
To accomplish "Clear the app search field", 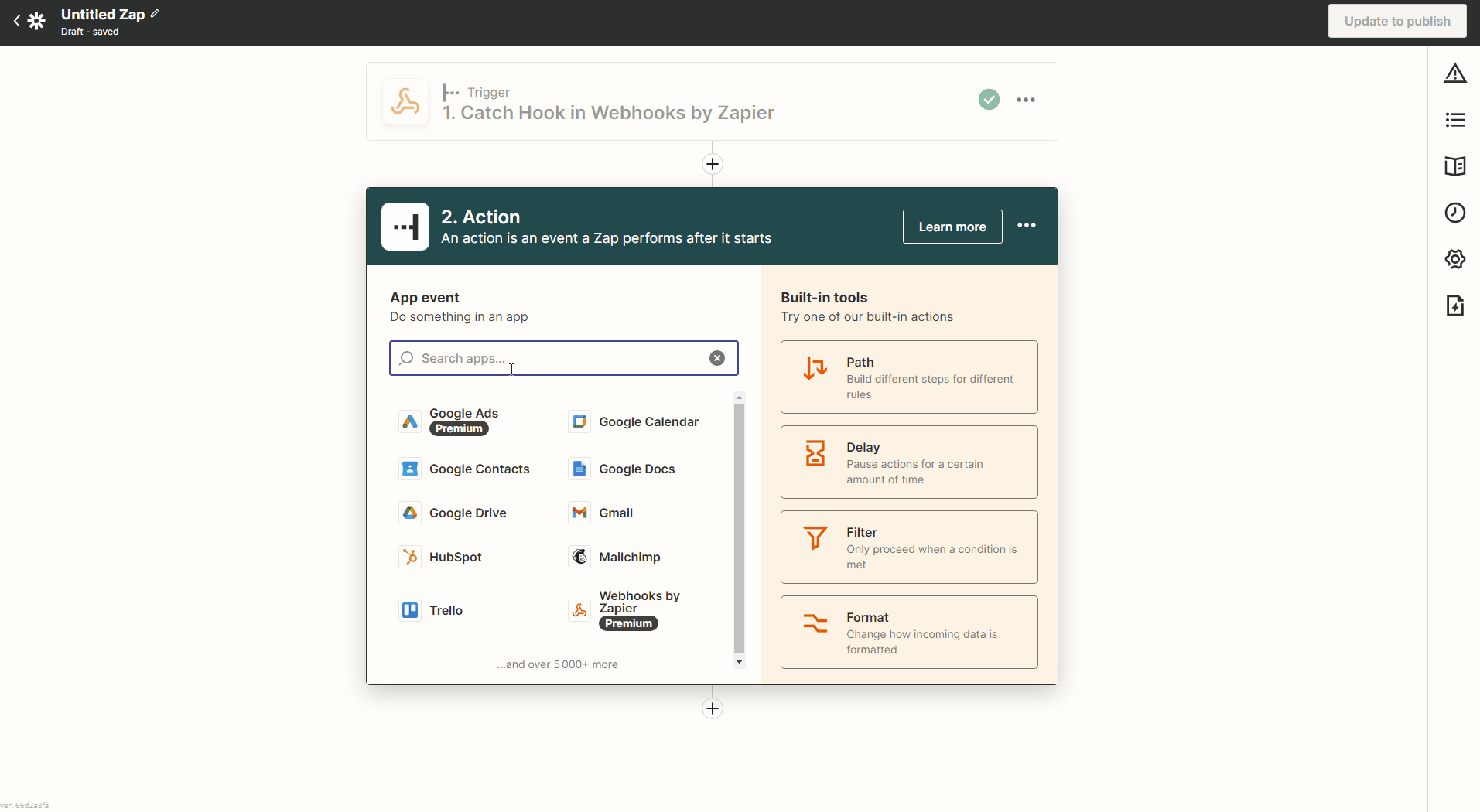I will click(x=717, y=358).
